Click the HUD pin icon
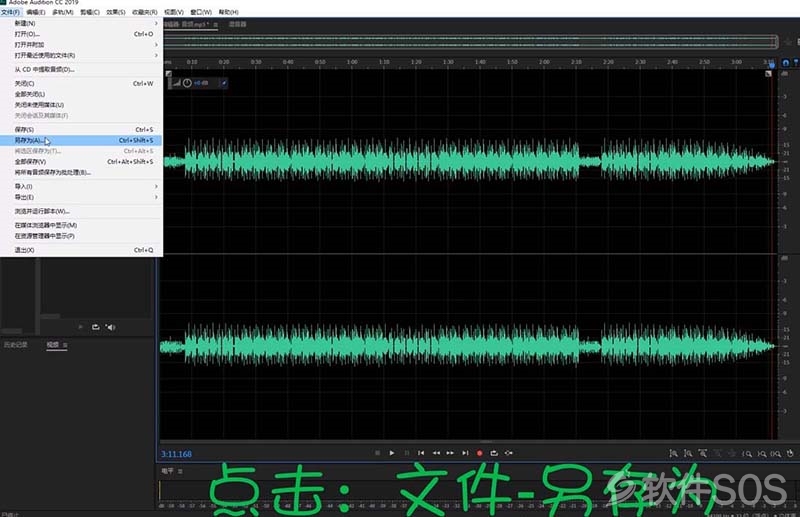The height and width of the screenshot is (517, 800). click(x=223, y=83)
